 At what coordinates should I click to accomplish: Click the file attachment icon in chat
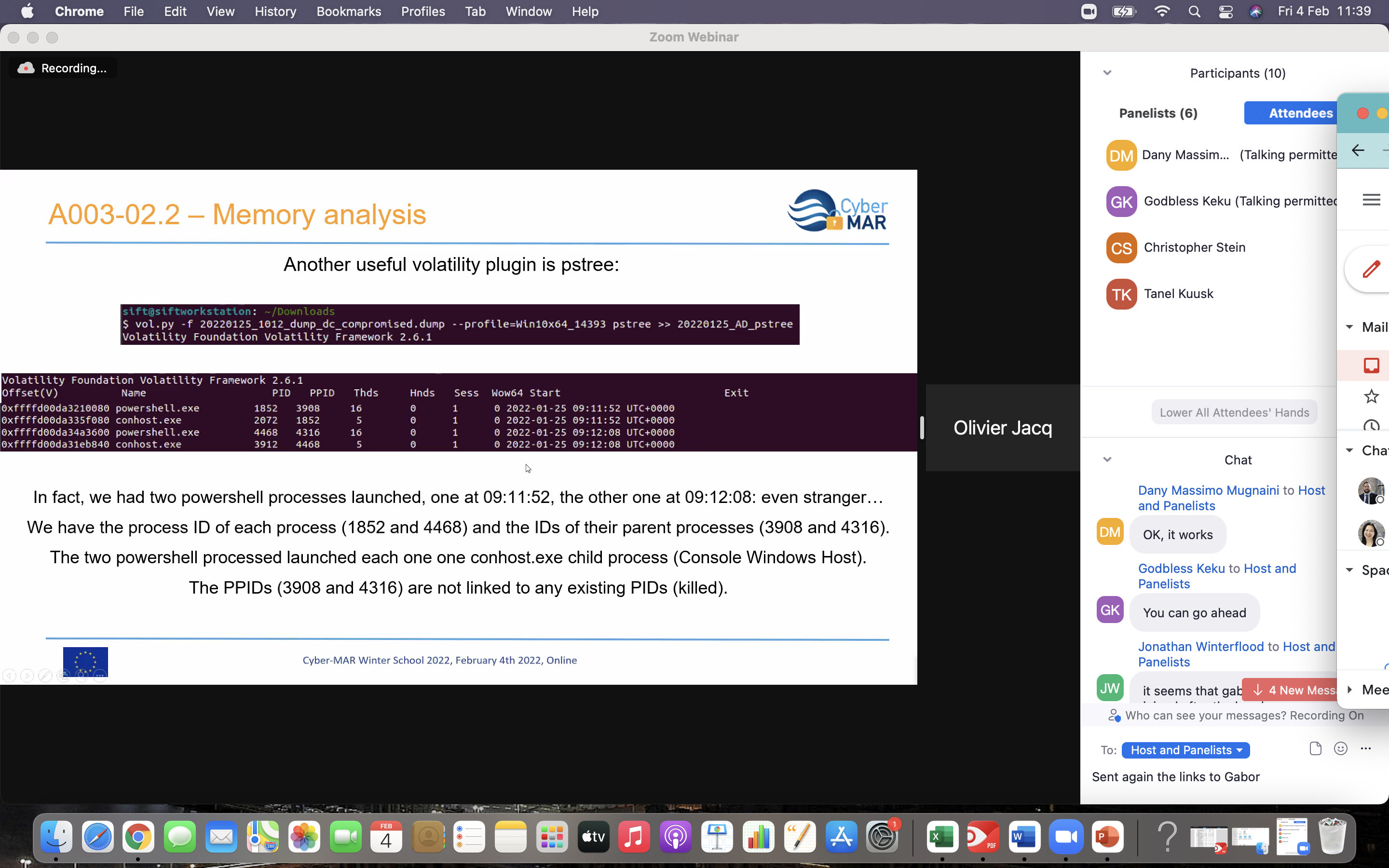pyautogui.click(x=1315, y=748)
